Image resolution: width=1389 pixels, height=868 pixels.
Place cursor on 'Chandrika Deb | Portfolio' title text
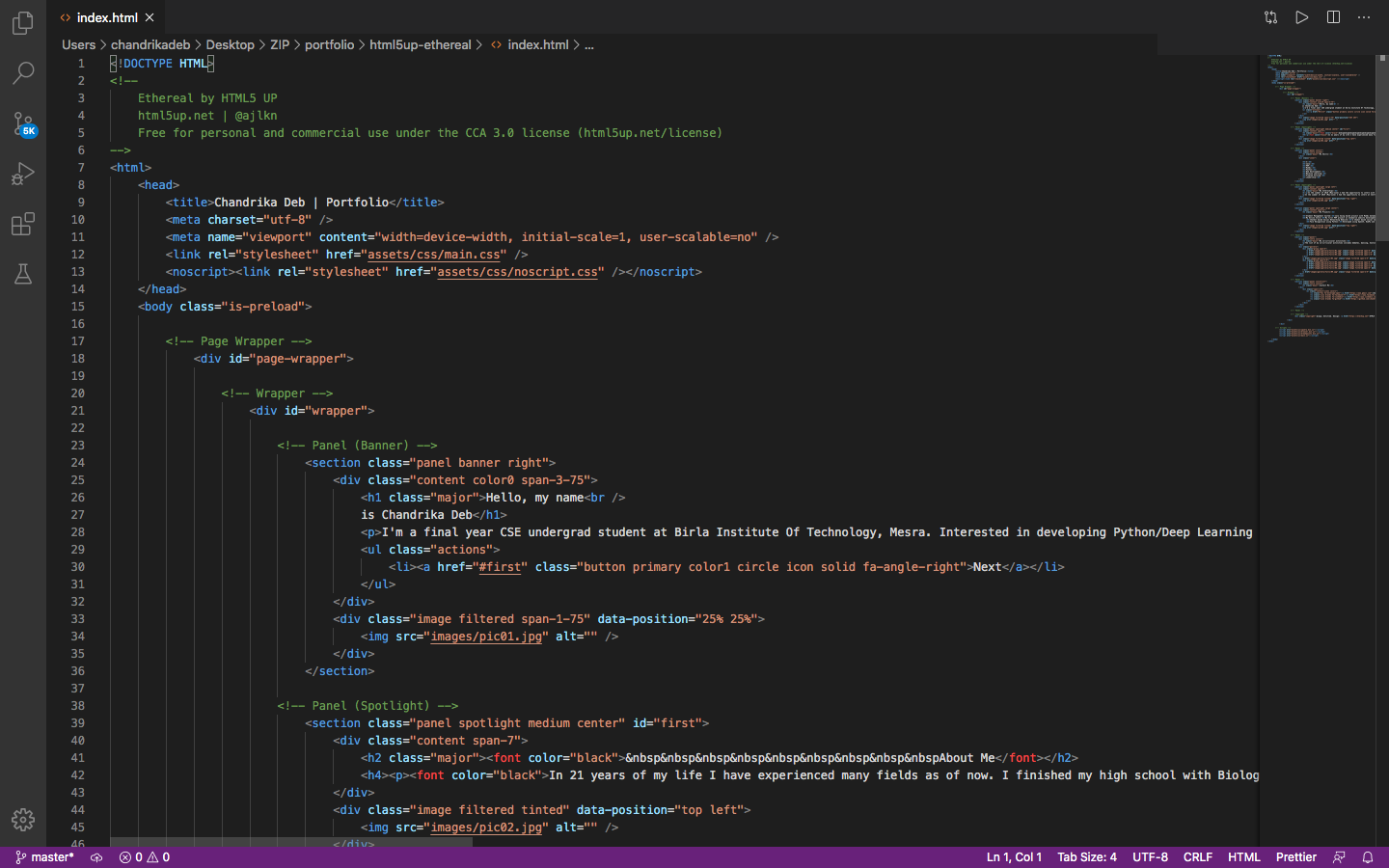coord(301,203)
